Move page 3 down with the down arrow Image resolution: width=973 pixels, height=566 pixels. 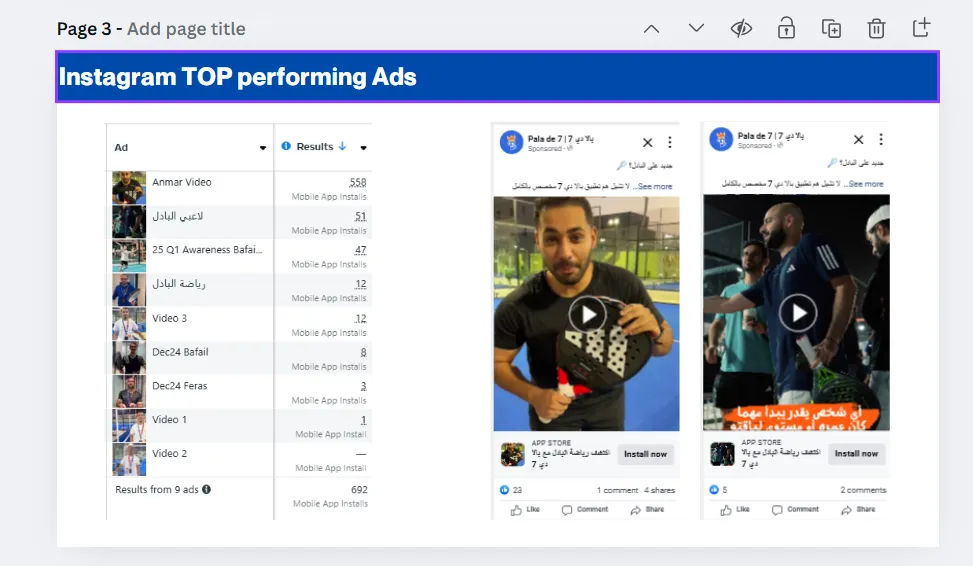(x=696, y=29)
